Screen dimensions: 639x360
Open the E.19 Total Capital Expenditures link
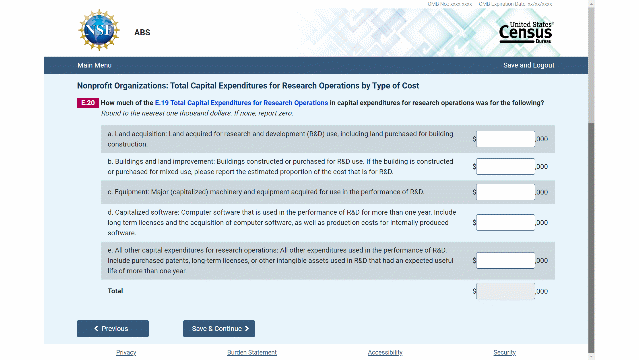241,103
